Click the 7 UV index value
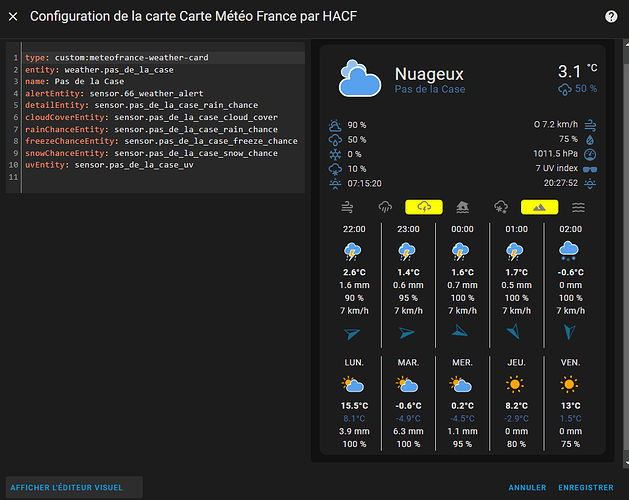 (x=556, y=168)
